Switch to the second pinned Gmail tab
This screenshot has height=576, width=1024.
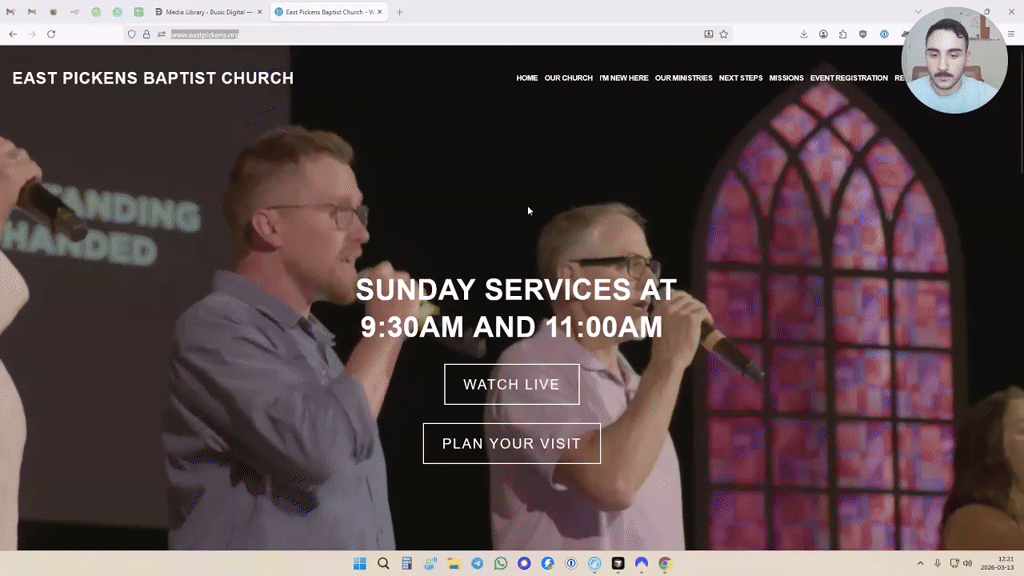tap(31, 12)
